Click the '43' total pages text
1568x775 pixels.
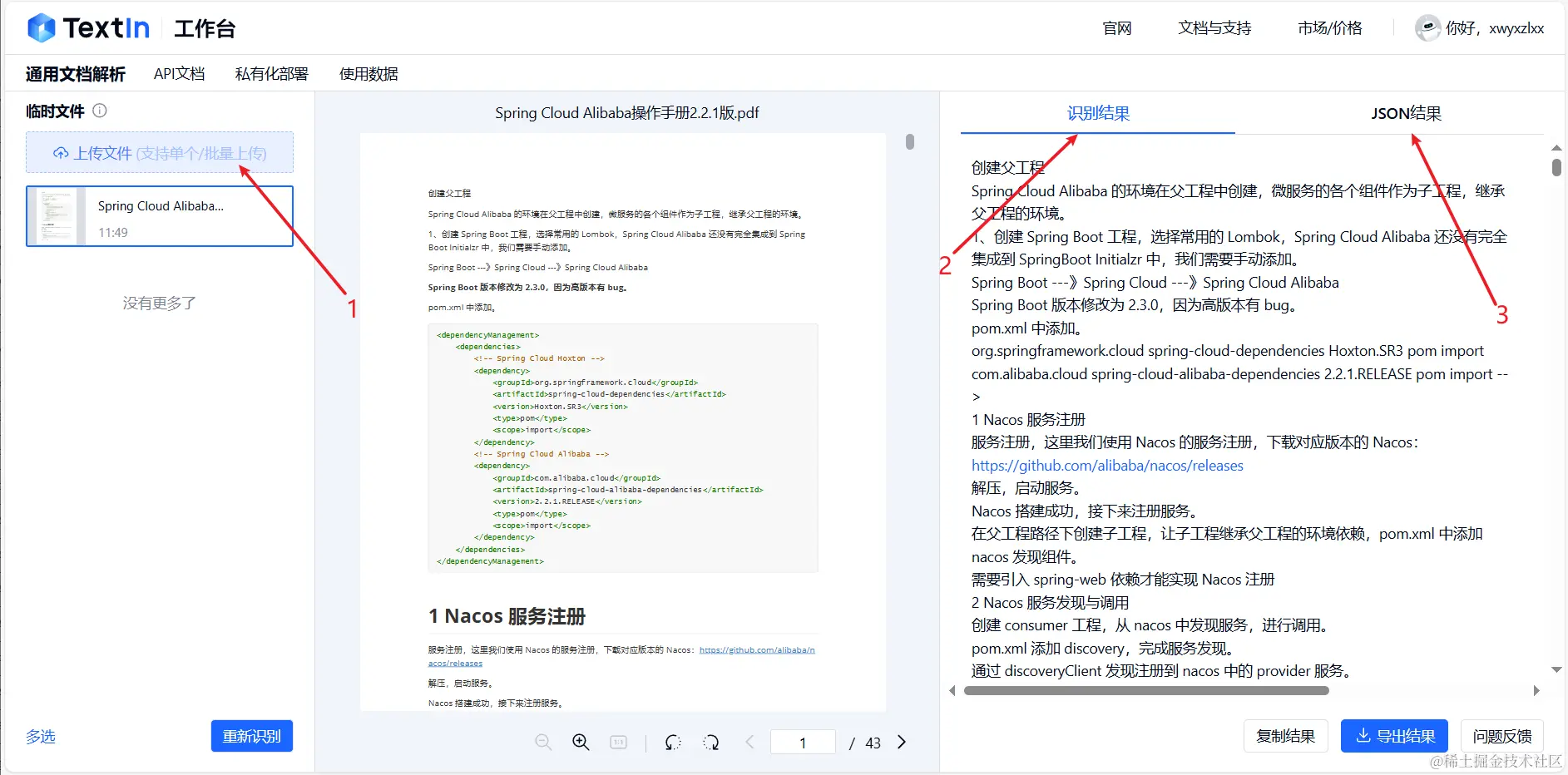[x=873, y=743]
